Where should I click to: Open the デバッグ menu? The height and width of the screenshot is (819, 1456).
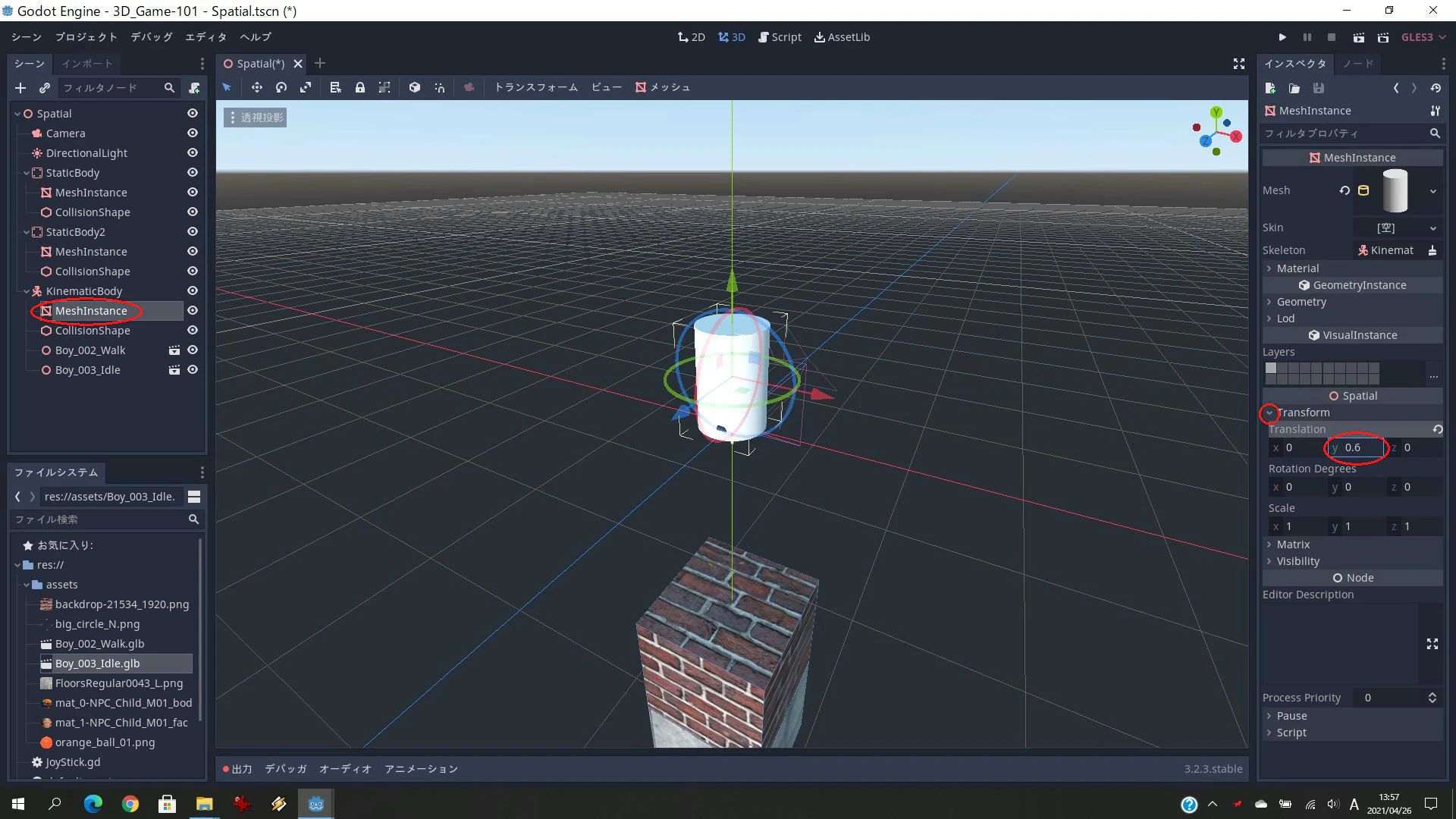tap(151, 37)
